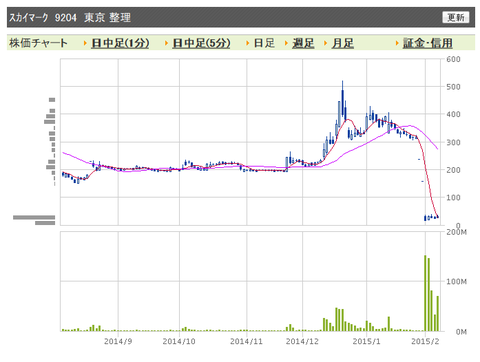Click the 600 price axis label
The width and height of the screenshot is (480, 362).
click(453, 59)
